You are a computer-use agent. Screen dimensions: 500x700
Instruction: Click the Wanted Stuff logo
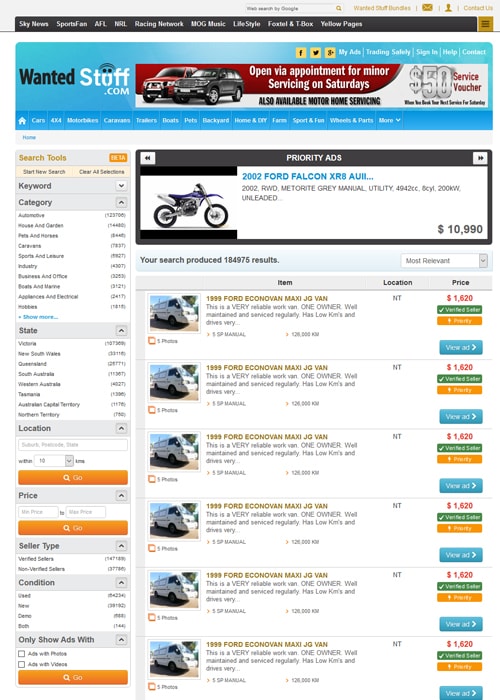coord(74,80)
